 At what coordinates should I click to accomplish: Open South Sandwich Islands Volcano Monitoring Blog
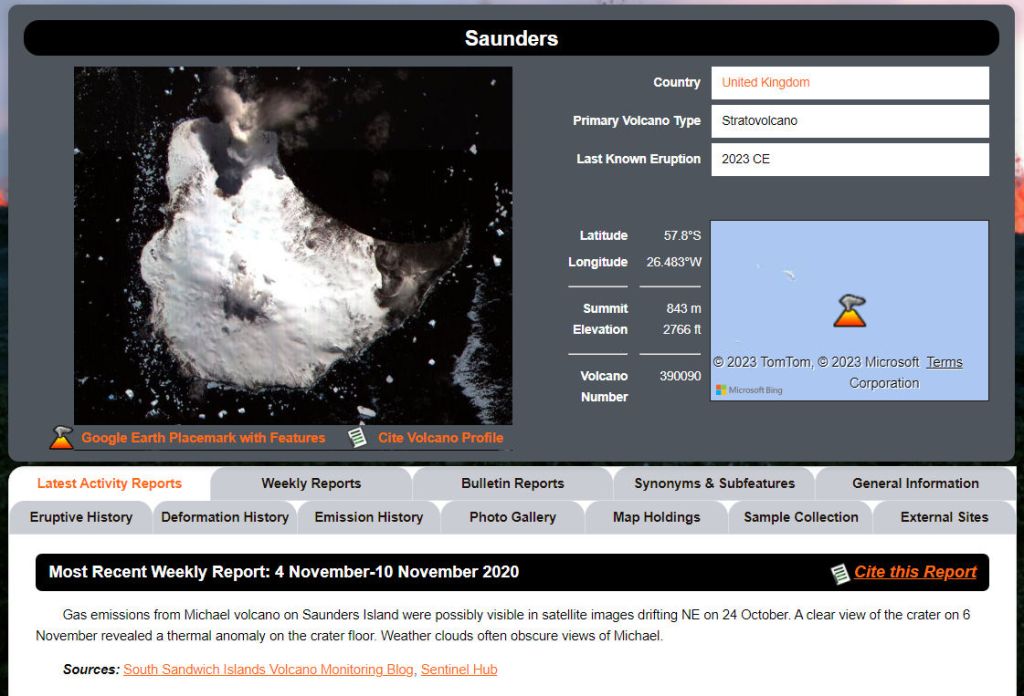[268, 669]
